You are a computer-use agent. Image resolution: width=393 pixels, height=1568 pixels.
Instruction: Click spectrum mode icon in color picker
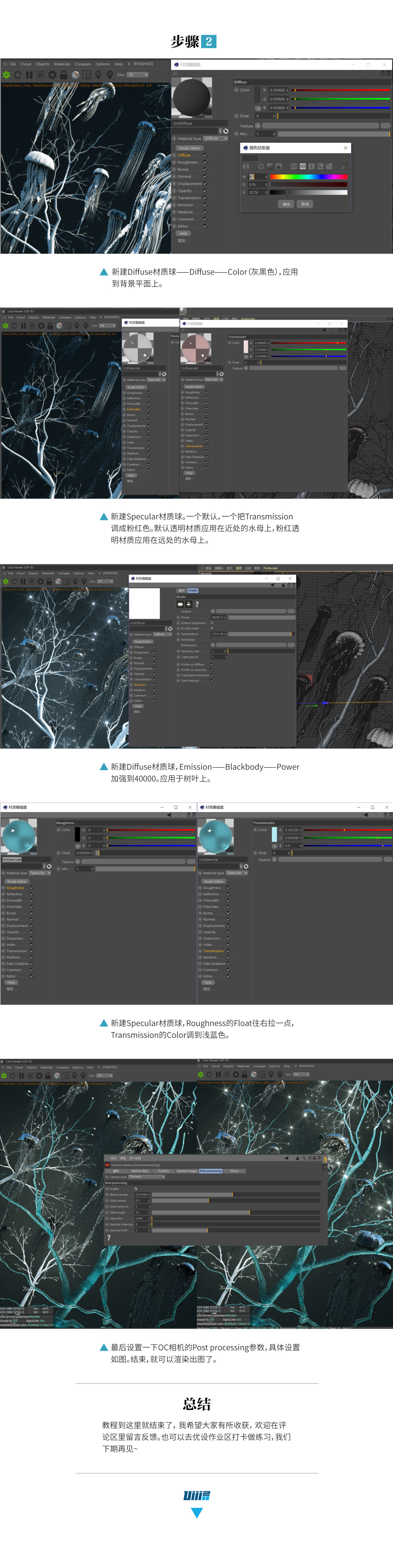click(270, 166)
